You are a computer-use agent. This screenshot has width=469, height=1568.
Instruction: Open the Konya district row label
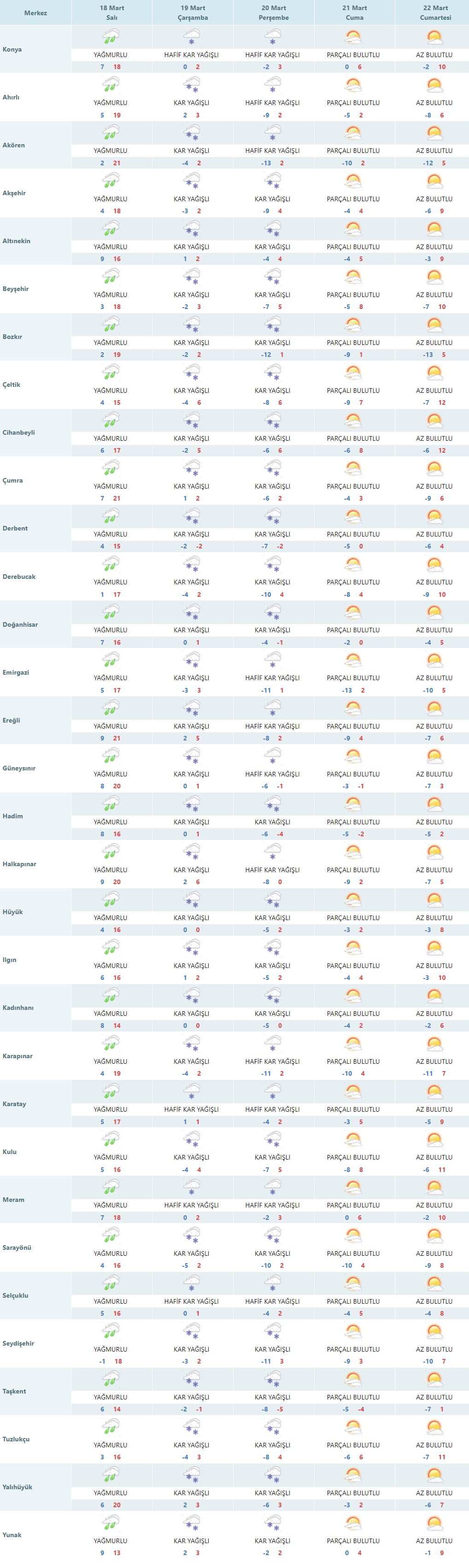pos(12,49)
